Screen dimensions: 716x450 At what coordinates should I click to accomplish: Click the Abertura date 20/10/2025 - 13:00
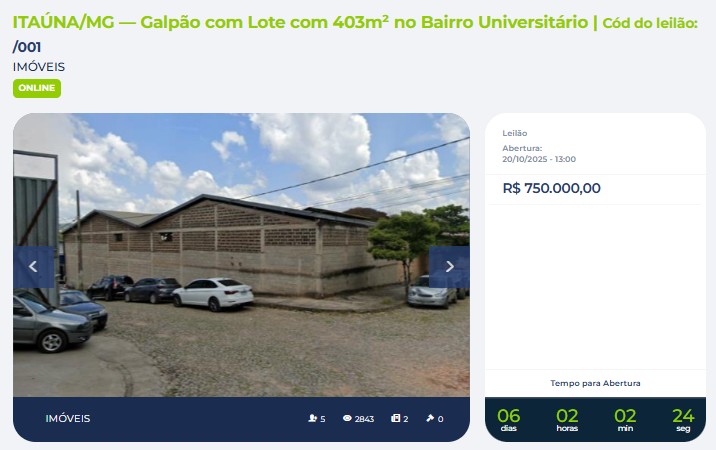point(539,159)
